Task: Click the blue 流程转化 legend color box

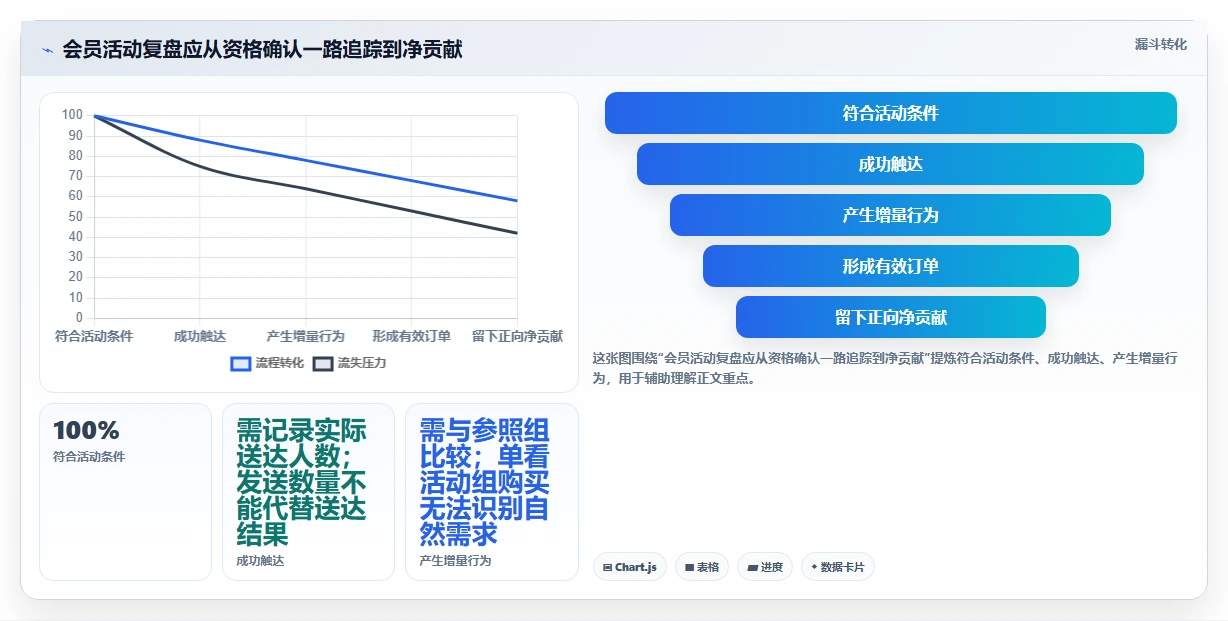Action: click(241, 363)
